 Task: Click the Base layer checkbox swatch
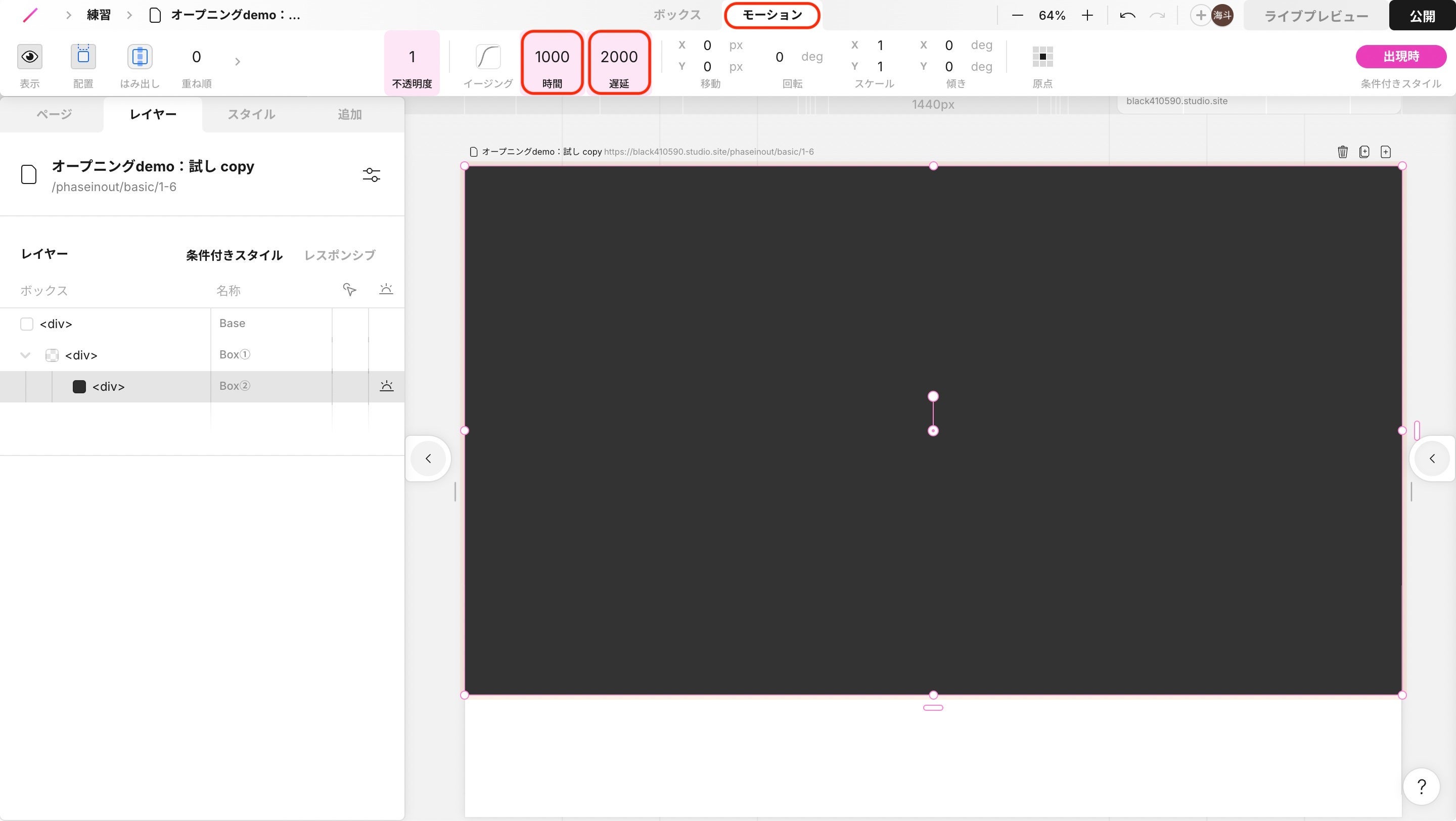[x=27, y=324]
